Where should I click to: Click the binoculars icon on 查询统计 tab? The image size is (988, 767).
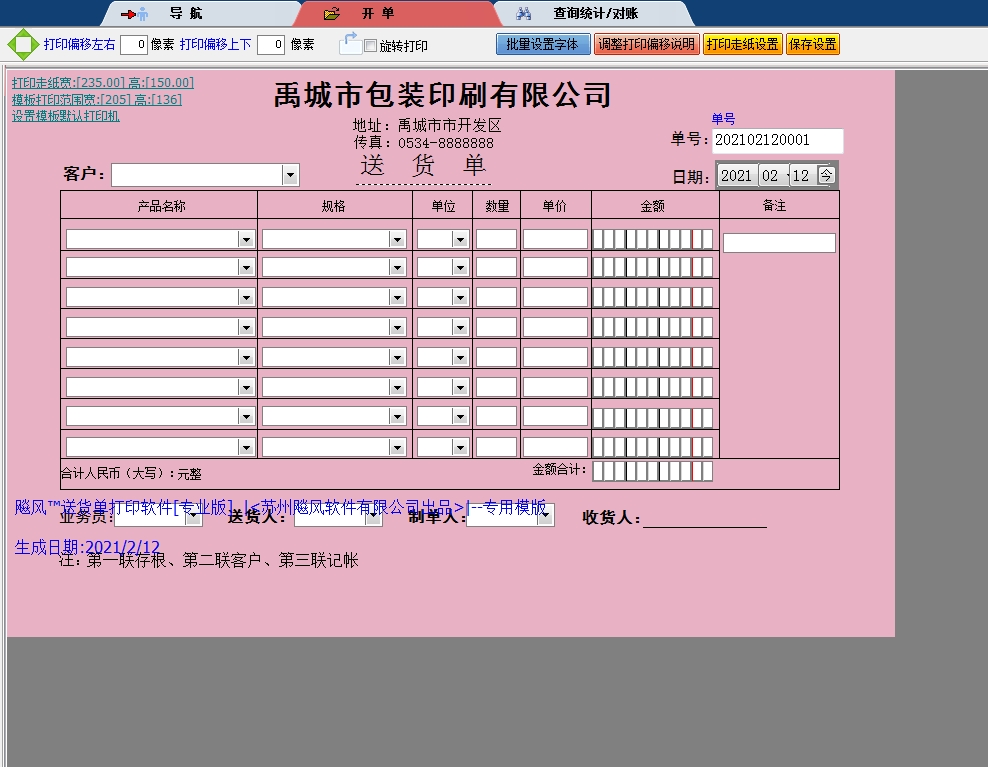523,14
